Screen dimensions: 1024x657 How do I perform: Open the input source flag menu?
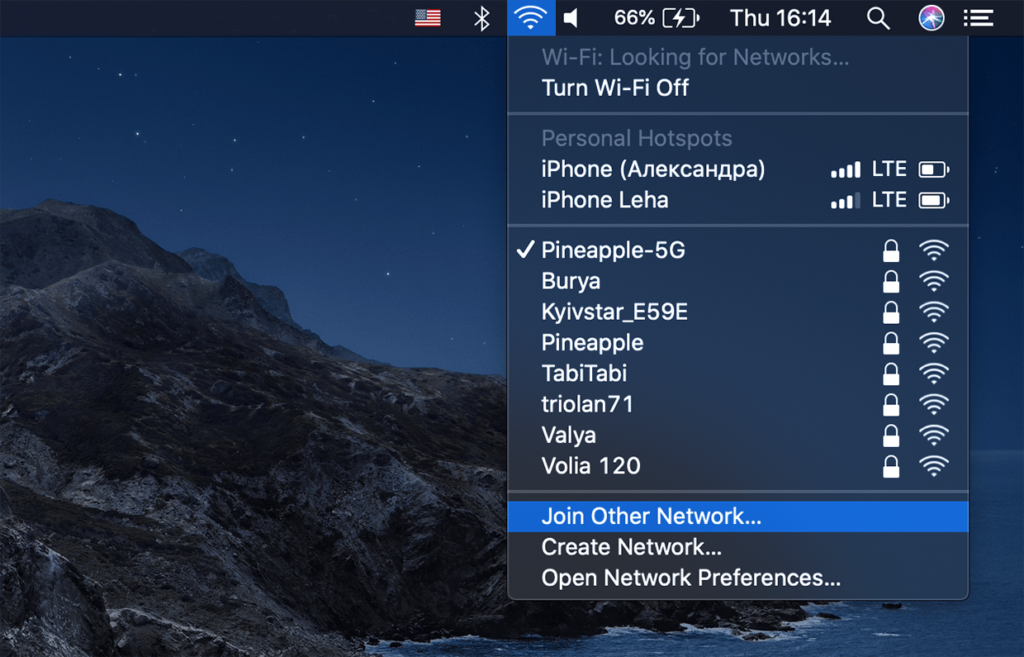pos(427,17)
